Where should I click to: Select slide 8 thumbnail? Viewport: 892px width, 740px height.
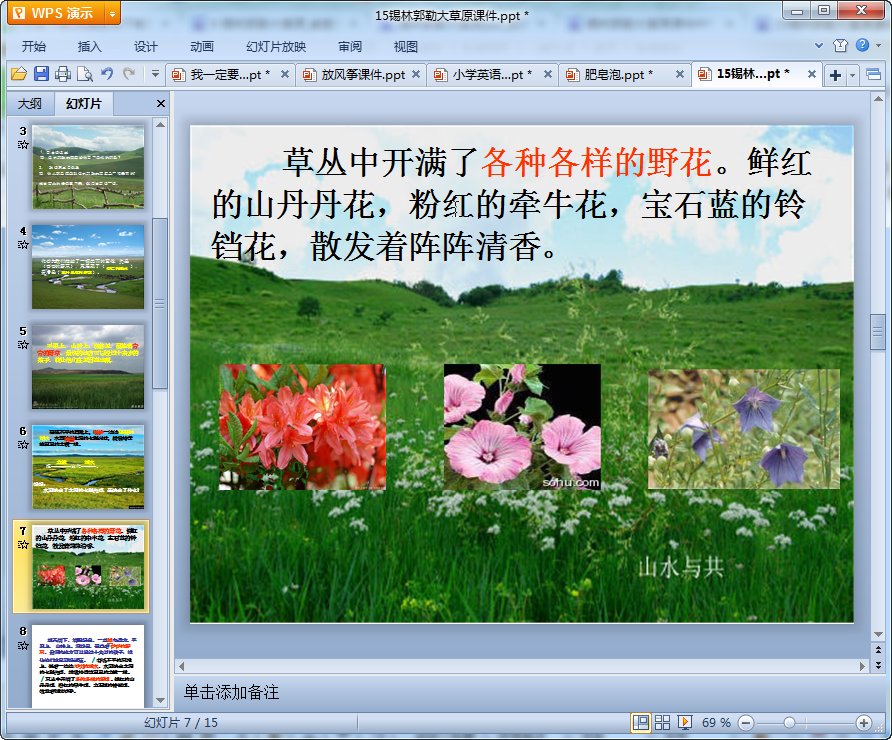88,666
